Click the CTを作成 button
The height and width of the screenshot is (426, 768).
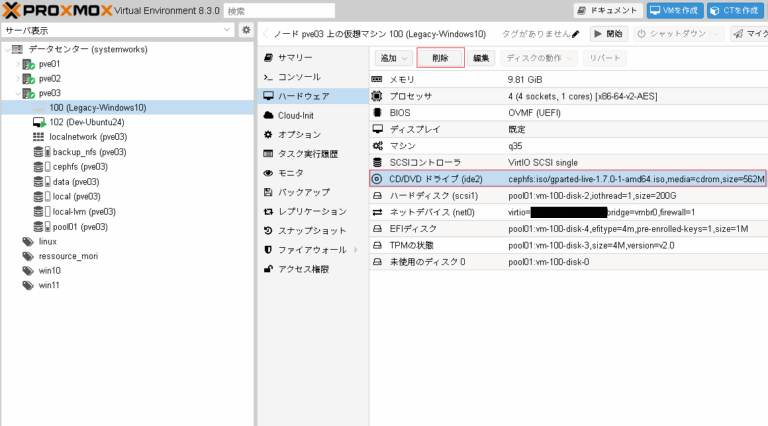click(735, 10)
